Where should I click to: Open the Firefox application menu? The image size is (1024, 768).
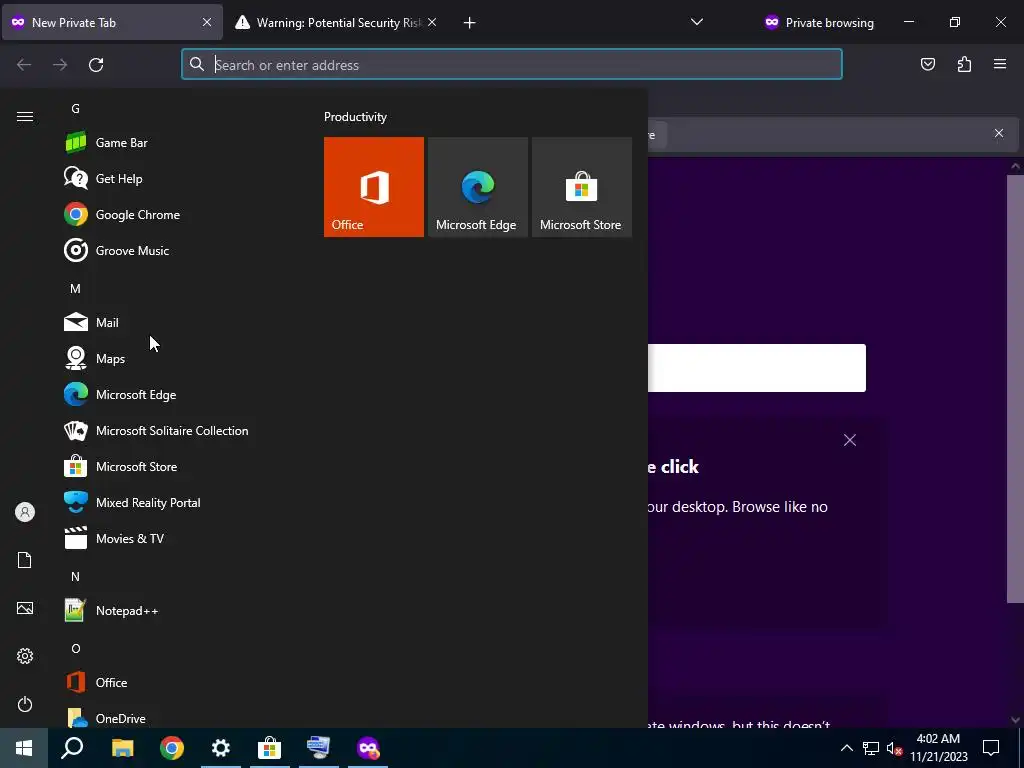coord(1000,64)
